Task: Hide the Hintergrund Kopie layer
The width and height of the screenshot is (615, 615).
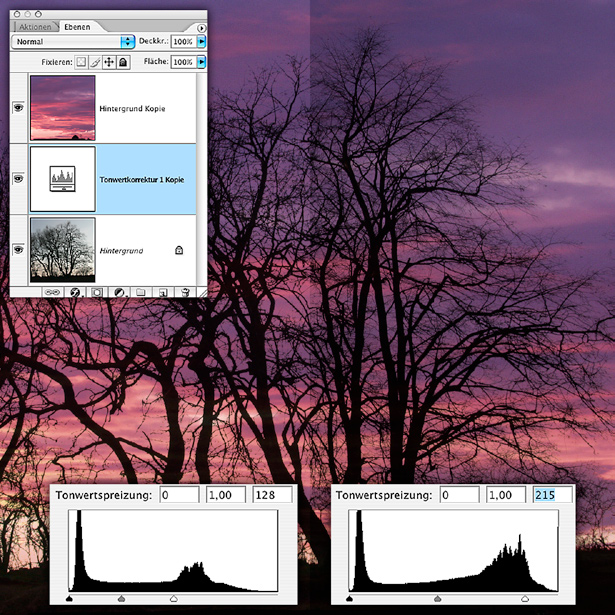Action: point(18,107)
